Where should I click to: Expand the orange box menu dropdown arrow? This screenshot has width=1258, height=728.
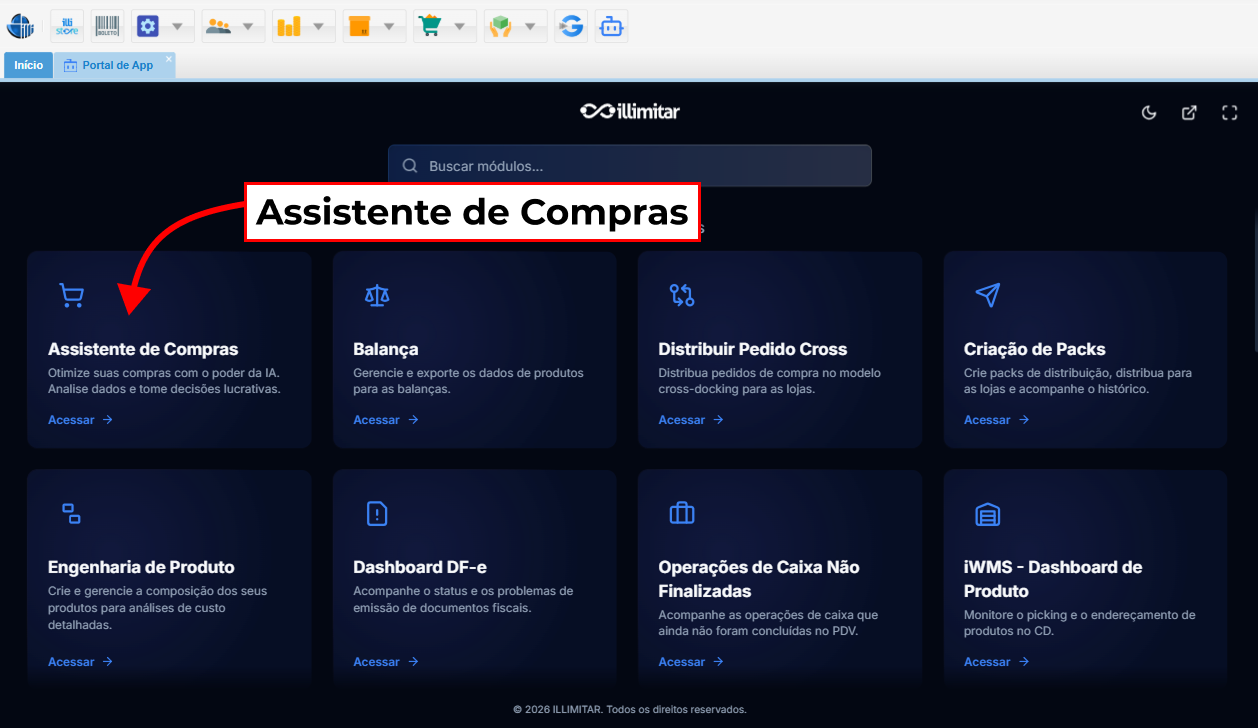pyautogui.click(x=389, y=26)
